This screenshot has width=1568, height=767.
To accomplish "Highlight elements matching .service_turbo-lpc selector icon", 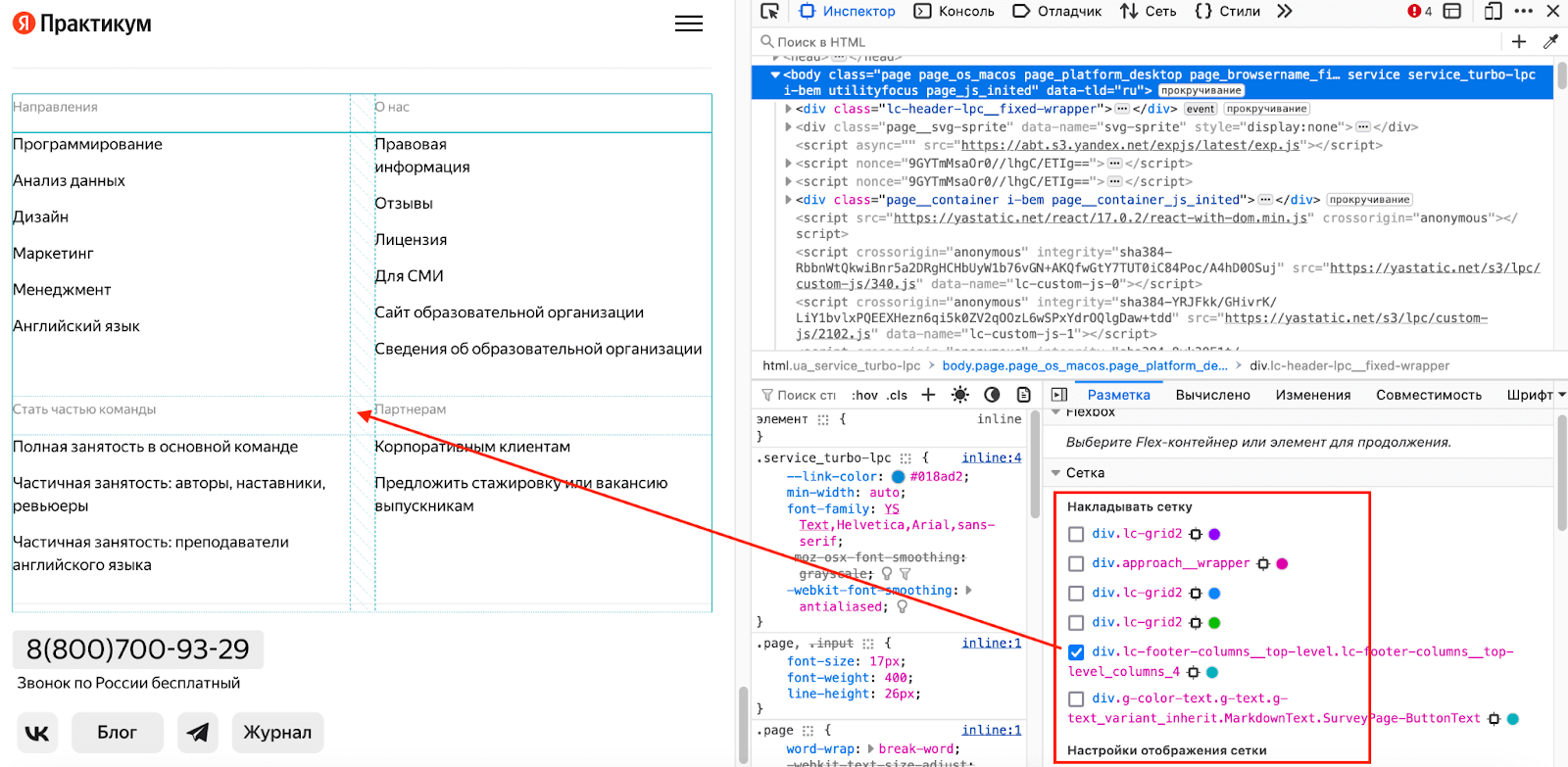I will (x=906, y=457).
